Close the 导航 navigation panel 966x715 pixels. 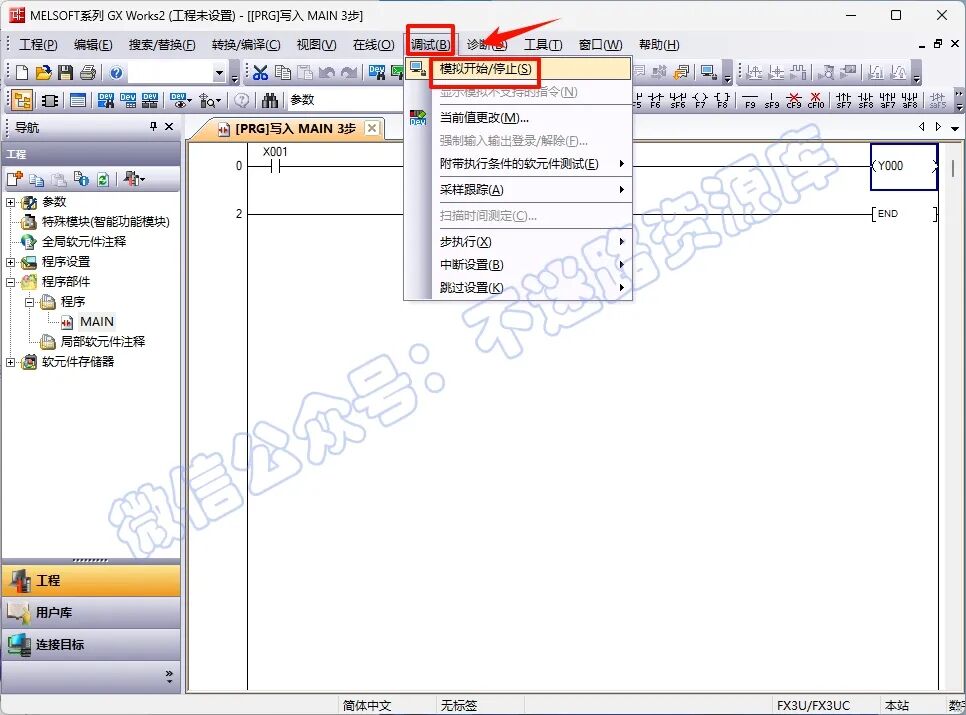click(x=169, y=126)
